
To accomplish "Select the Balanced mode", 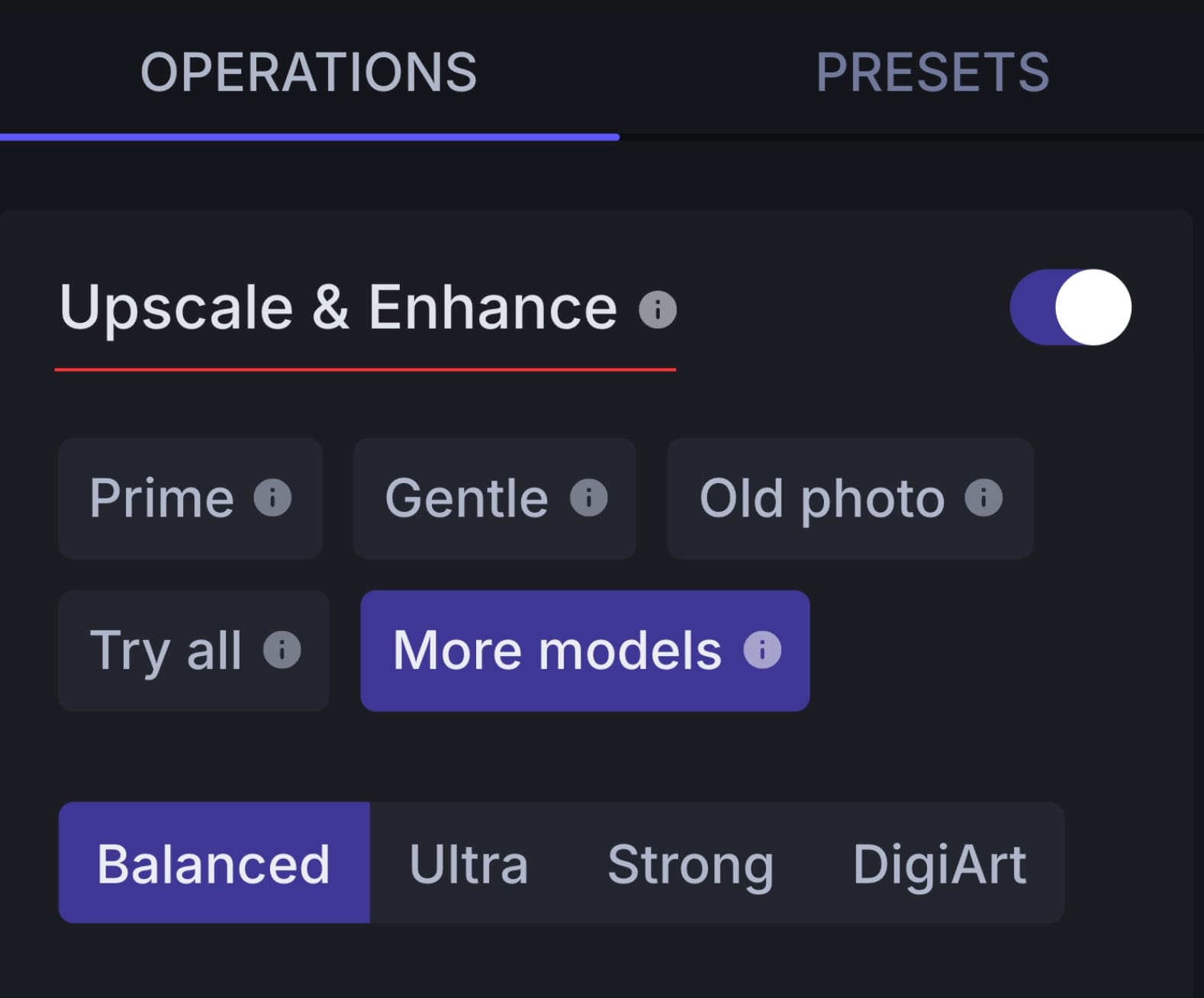I will 214,863.
